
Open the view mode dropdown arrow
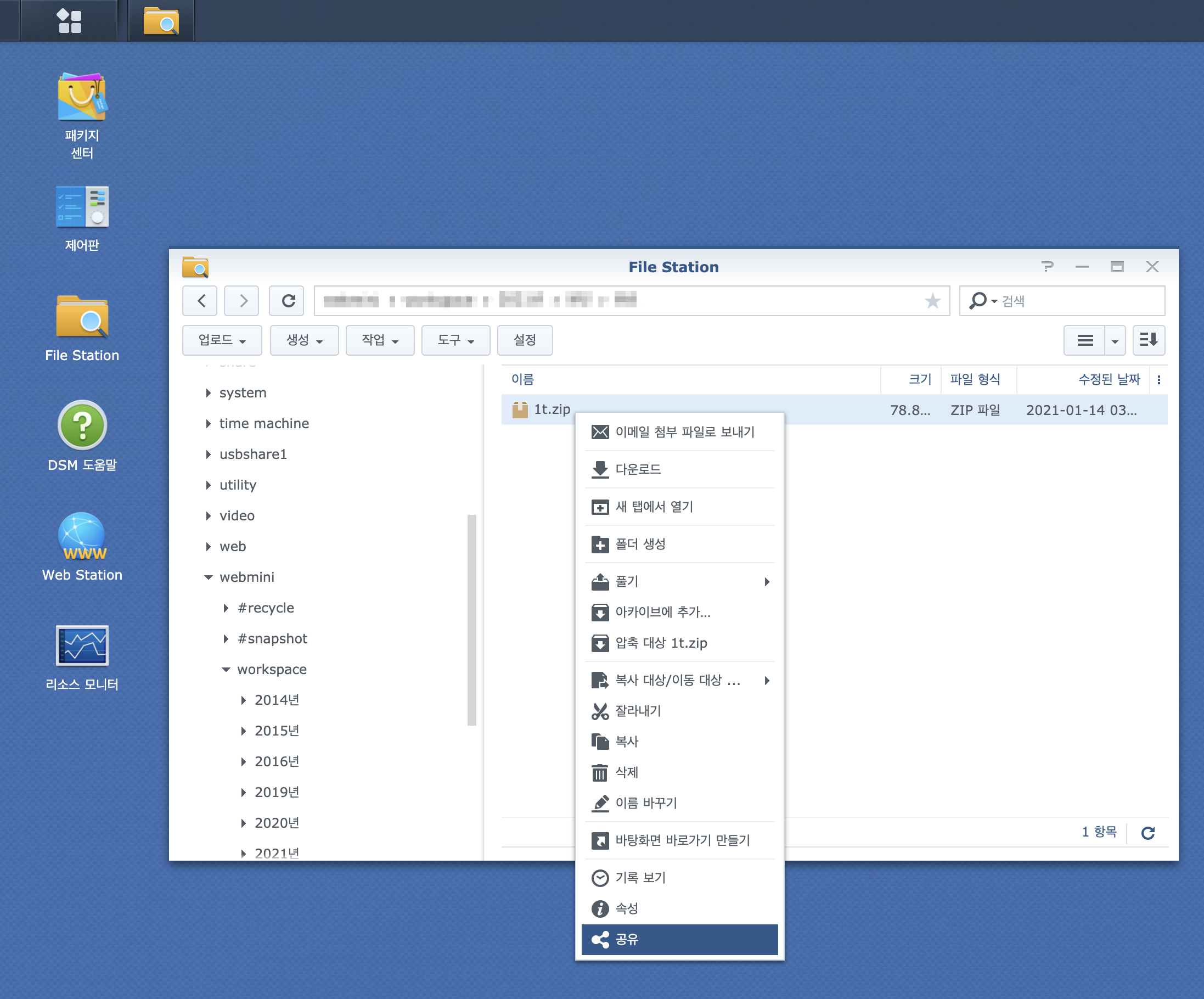[1115, 340]
